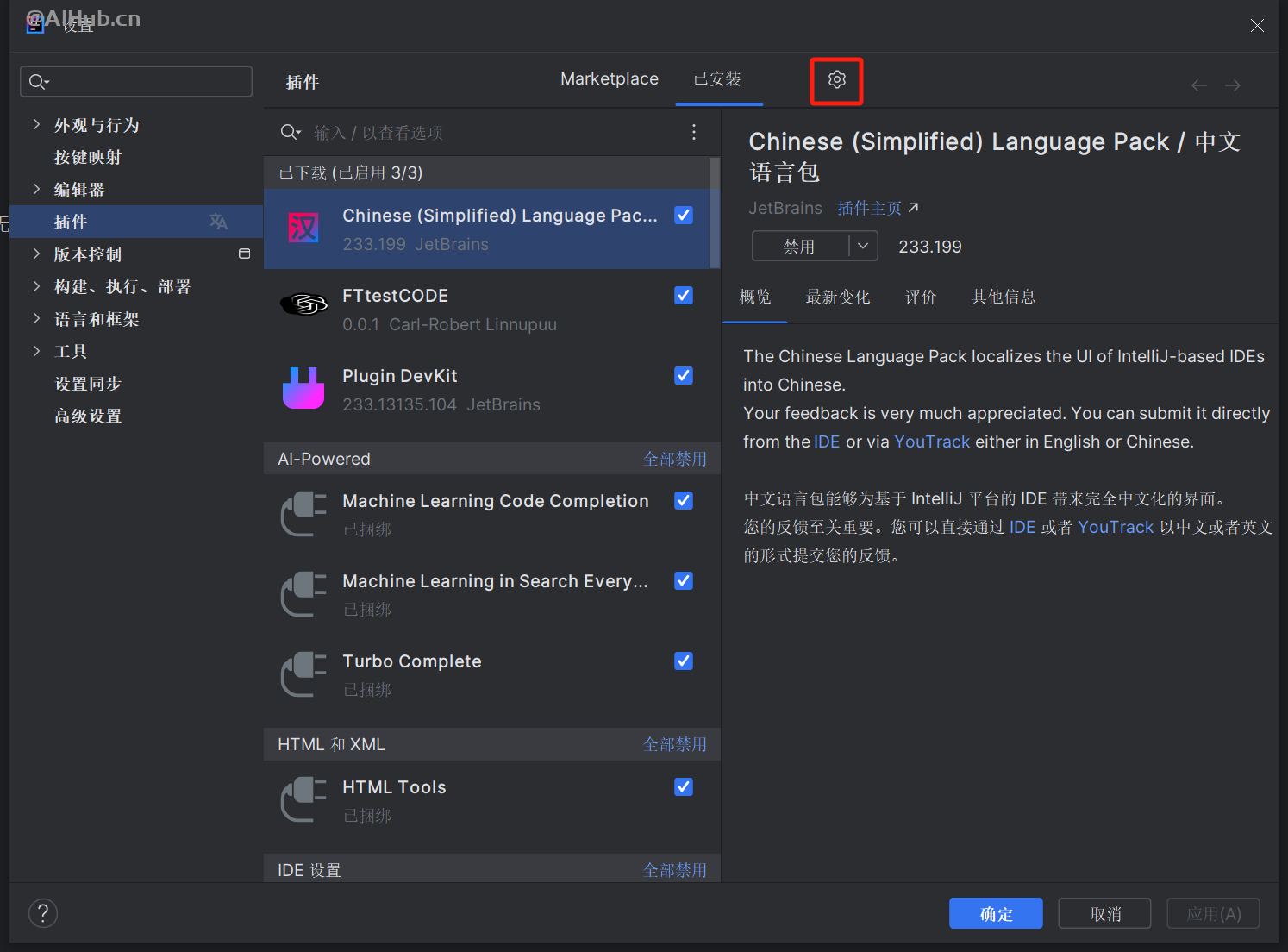
Task: Open the 插件主页 link
Action: [x=878, y=208]
